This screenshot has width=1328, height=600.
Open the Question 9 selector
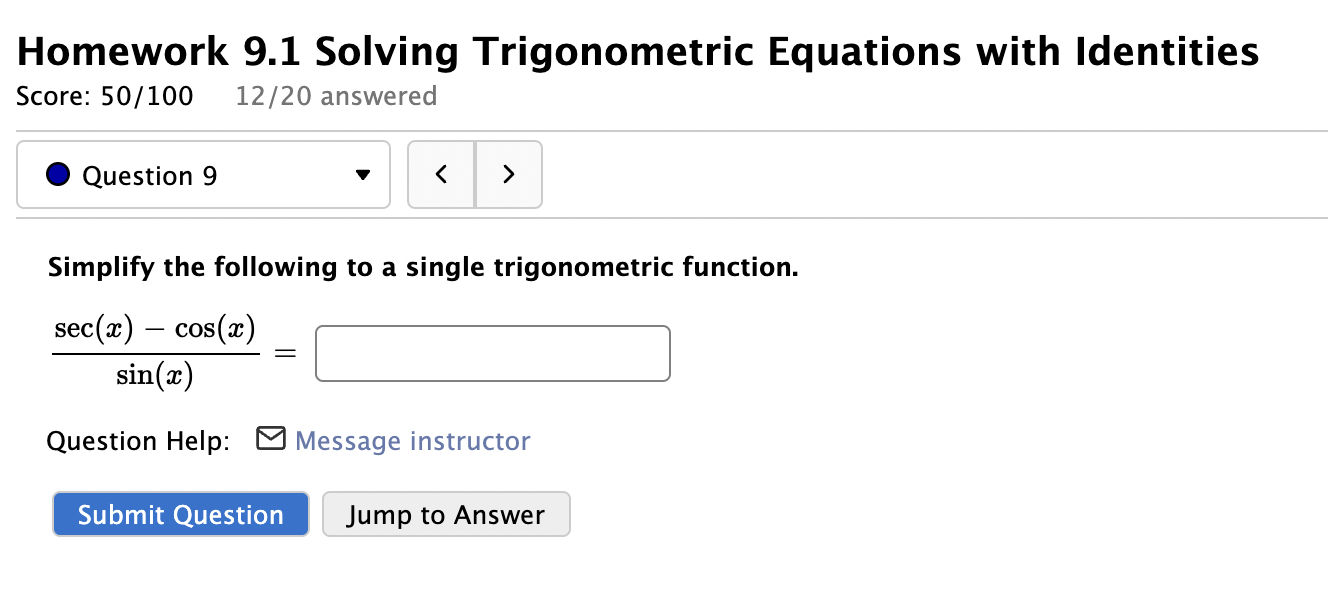203,173
